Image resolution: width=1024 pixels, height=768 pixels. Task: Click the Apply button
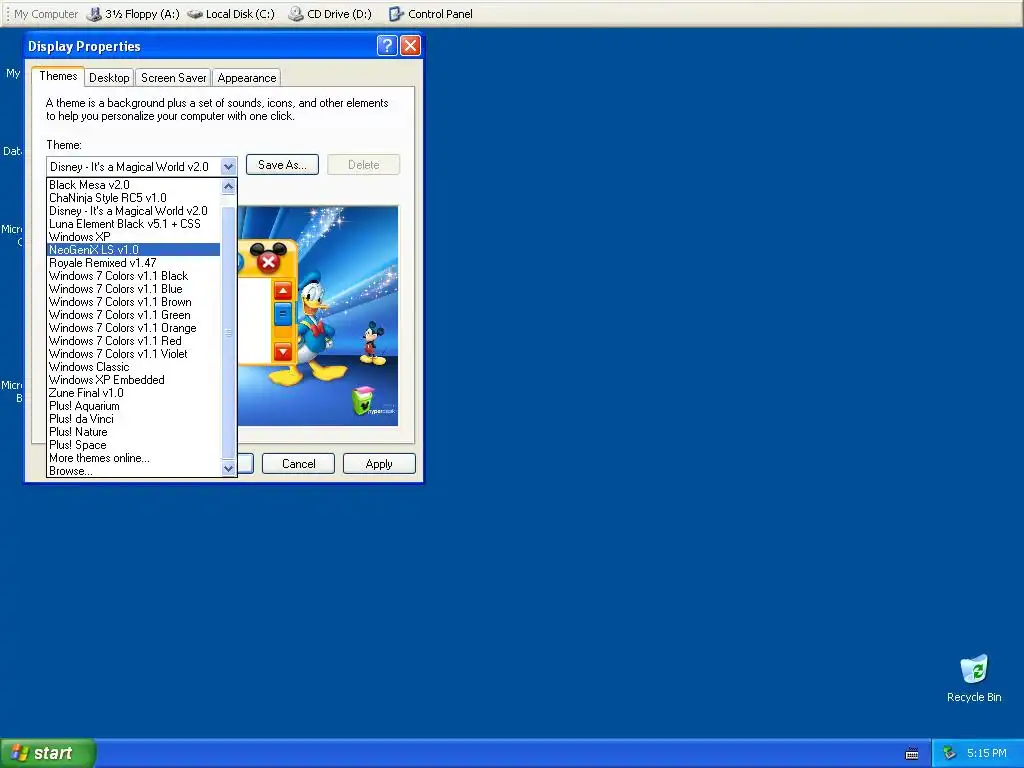coord(379,464)
